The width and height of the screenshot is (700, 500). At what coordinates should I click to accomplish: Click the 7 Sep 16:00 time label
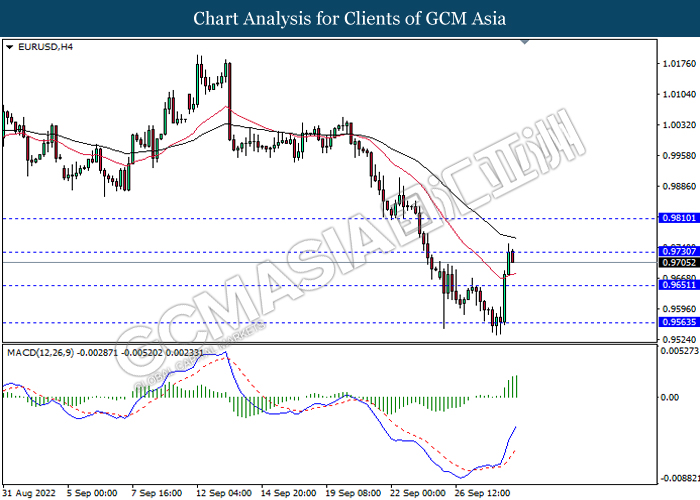coord(157,493)
